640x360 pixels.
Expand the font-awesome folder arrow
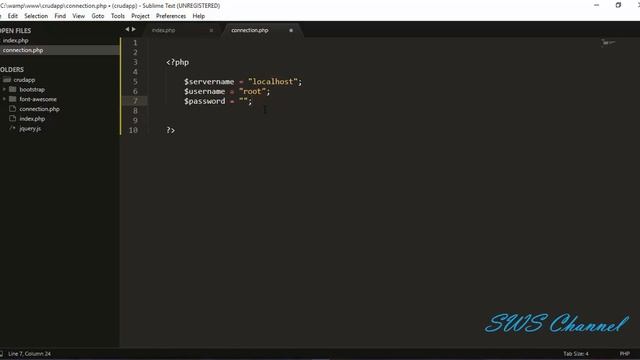click(x=4, y=99)
